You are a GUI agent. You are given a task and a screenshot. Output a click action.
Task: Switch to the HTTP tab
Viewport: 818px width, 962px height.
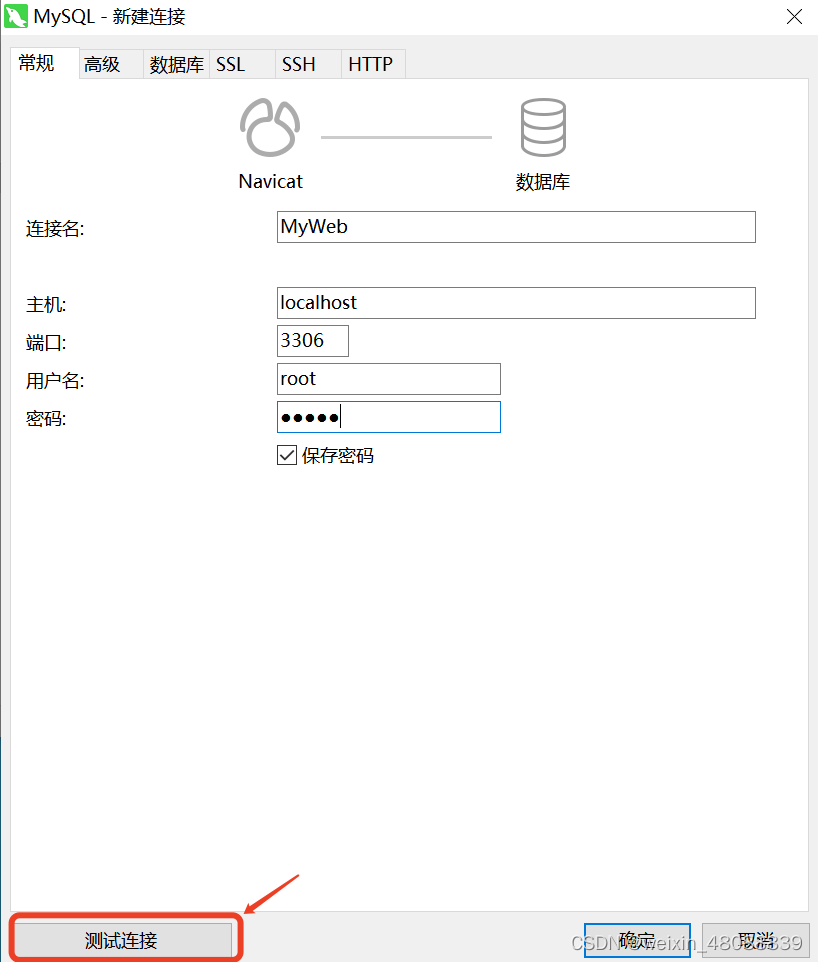373,64
